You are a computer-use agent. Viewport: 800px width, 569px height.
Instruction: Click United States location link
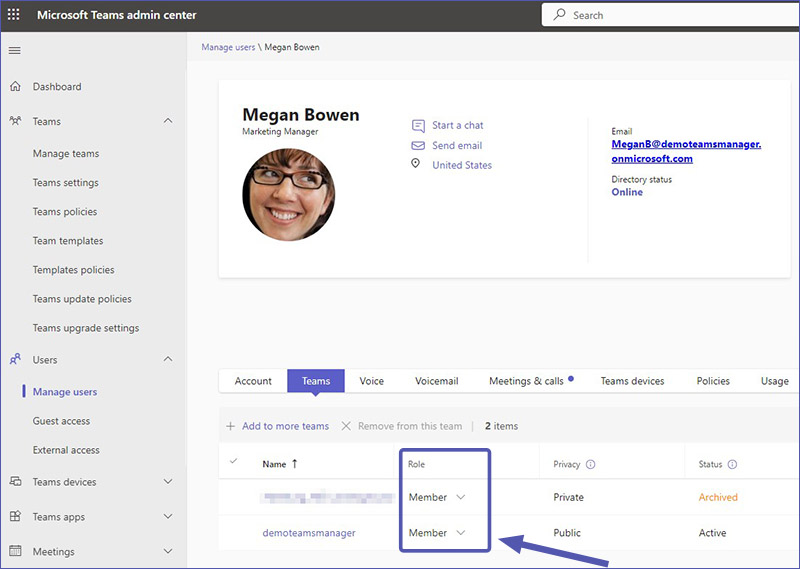[462, 165]
